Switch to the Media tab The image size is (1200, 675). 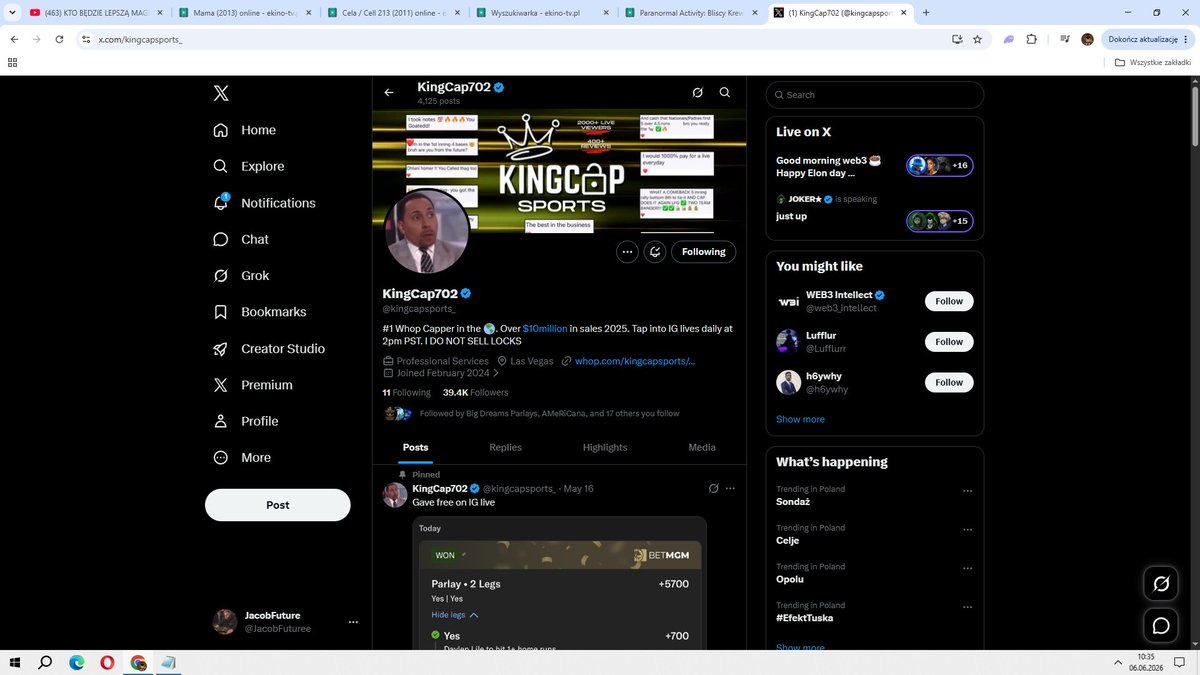click(702, 447)
